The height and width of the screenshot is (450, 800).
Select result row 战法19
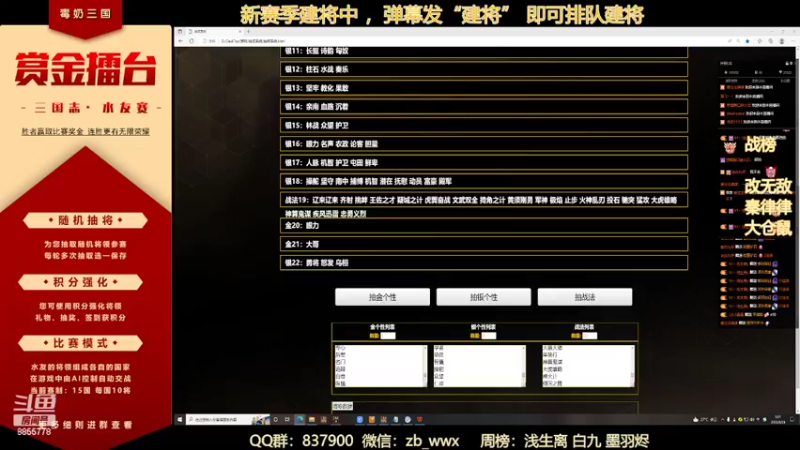(484, 200)
